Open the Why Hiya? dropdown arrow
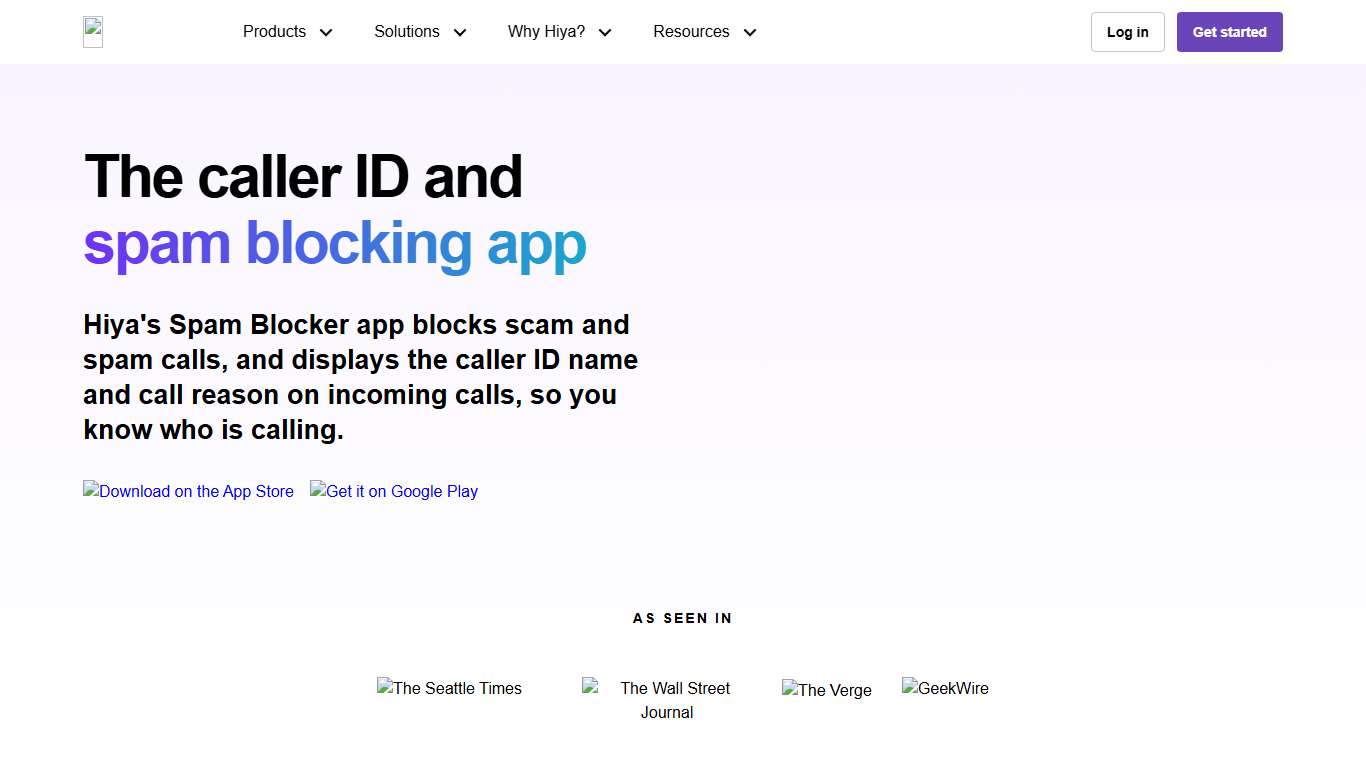This screenshot has width=1366, height=768. [x=604, y=32]
